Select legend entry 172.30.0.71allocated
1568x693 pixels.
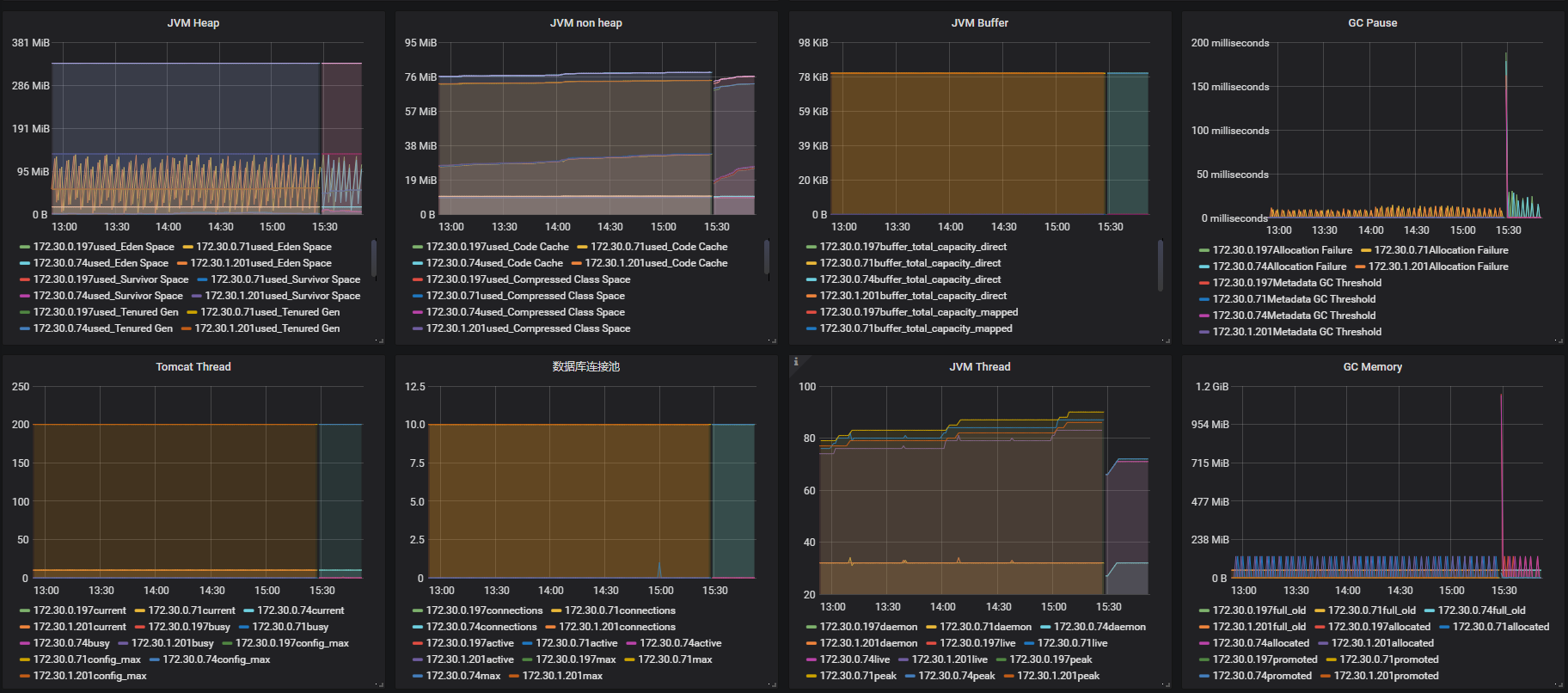tap(1501, 627)
